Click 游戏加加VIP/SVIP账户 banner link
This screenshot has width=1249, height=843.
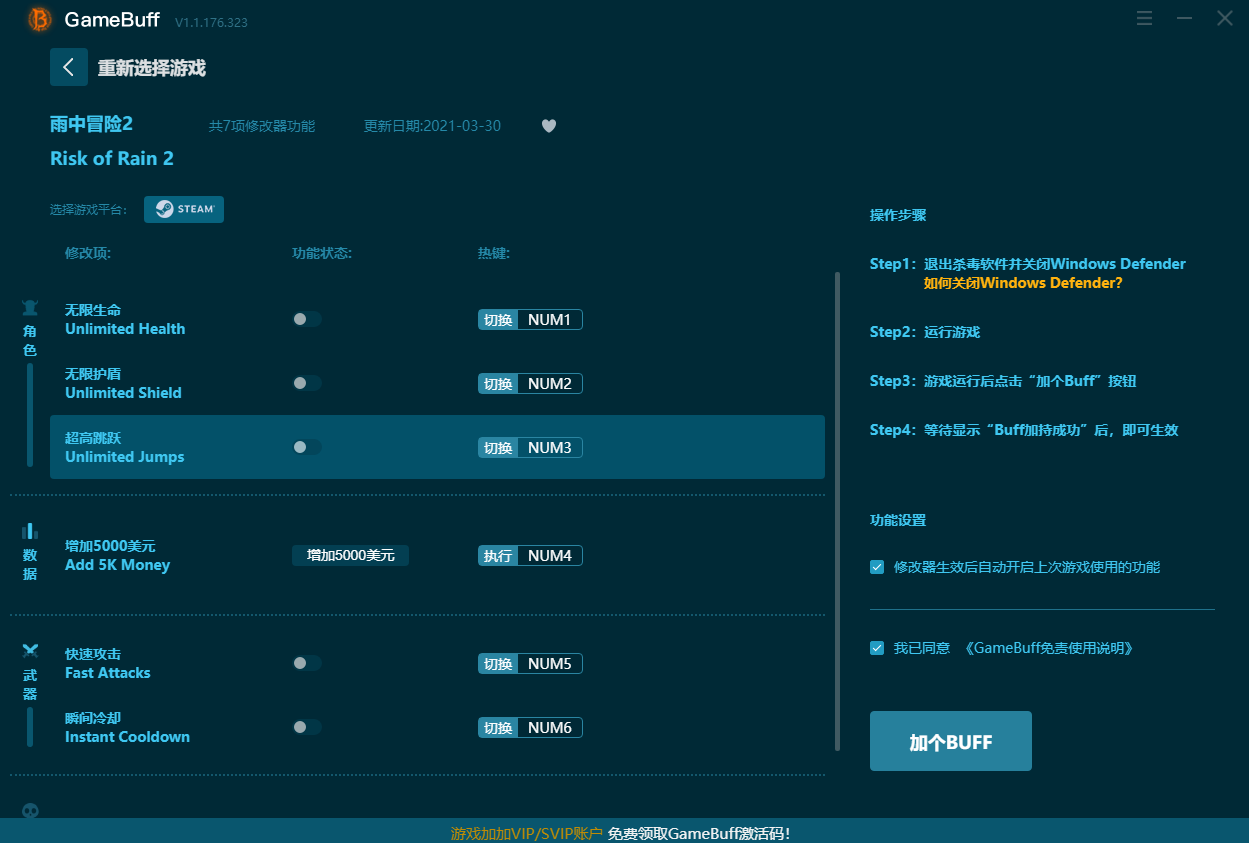pos(527,833)
